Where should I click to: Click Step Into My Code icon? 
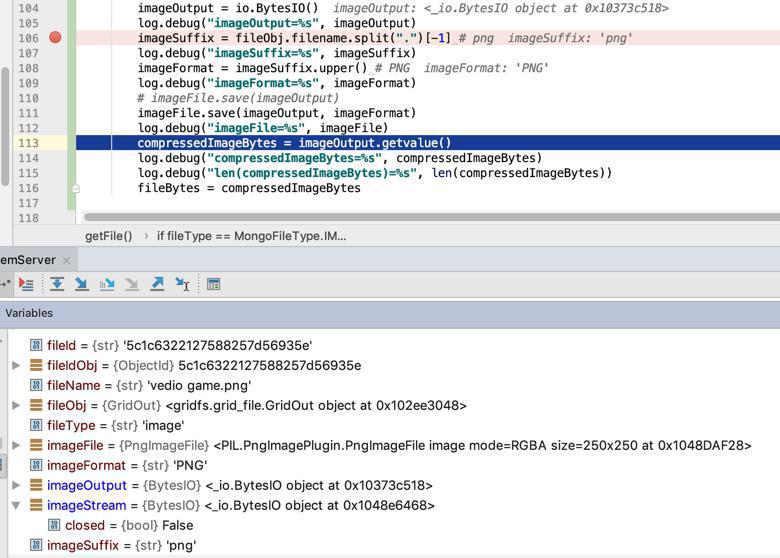click(106, 284)
